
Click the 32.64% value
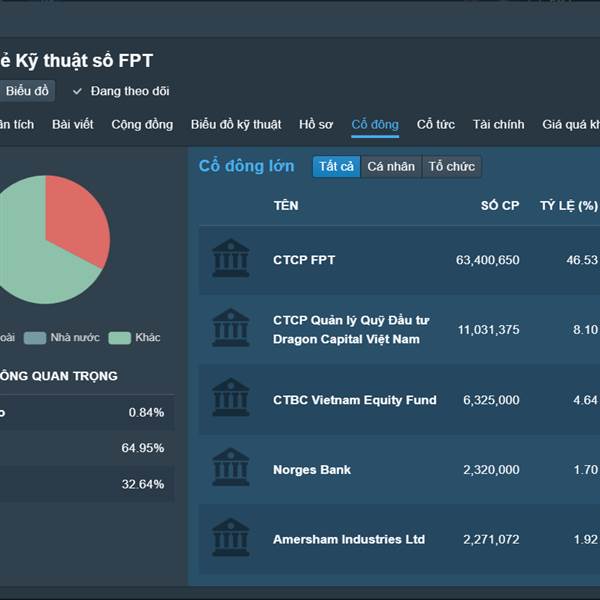pyautogui.click(x=143, y=484)
